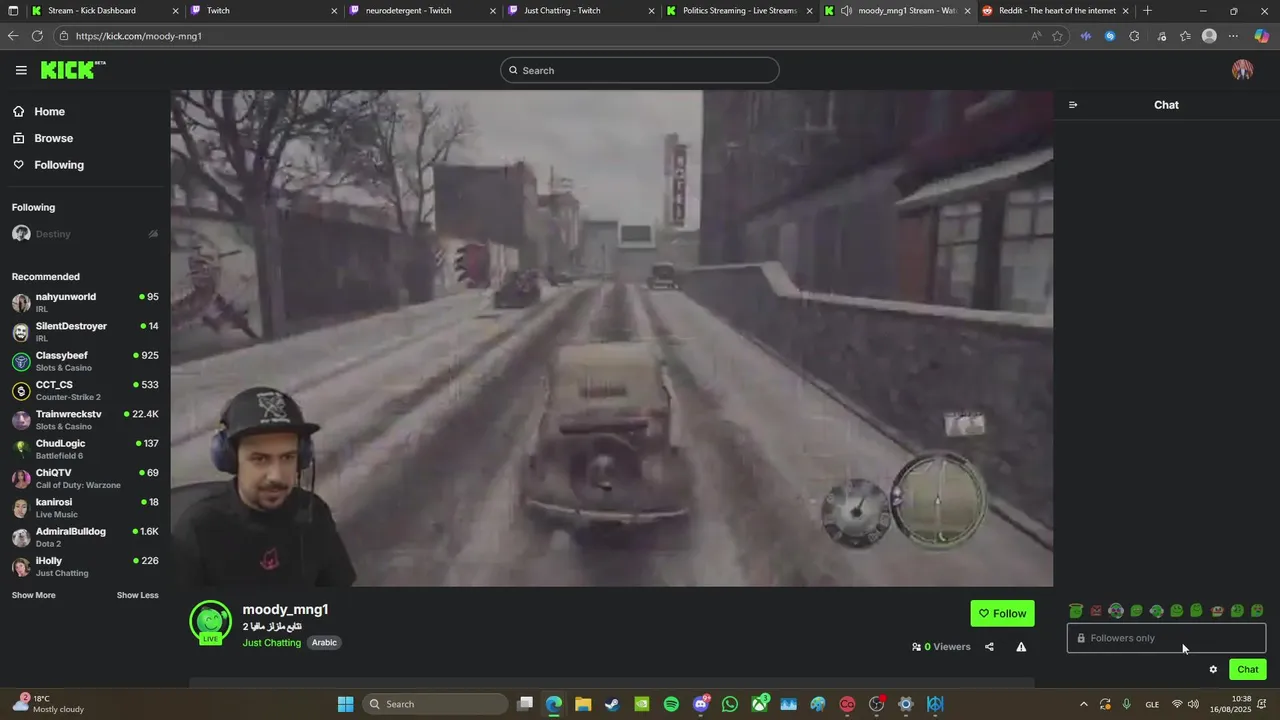
Task: Send message with green Chat button
Action: (x=1247, y=670)
